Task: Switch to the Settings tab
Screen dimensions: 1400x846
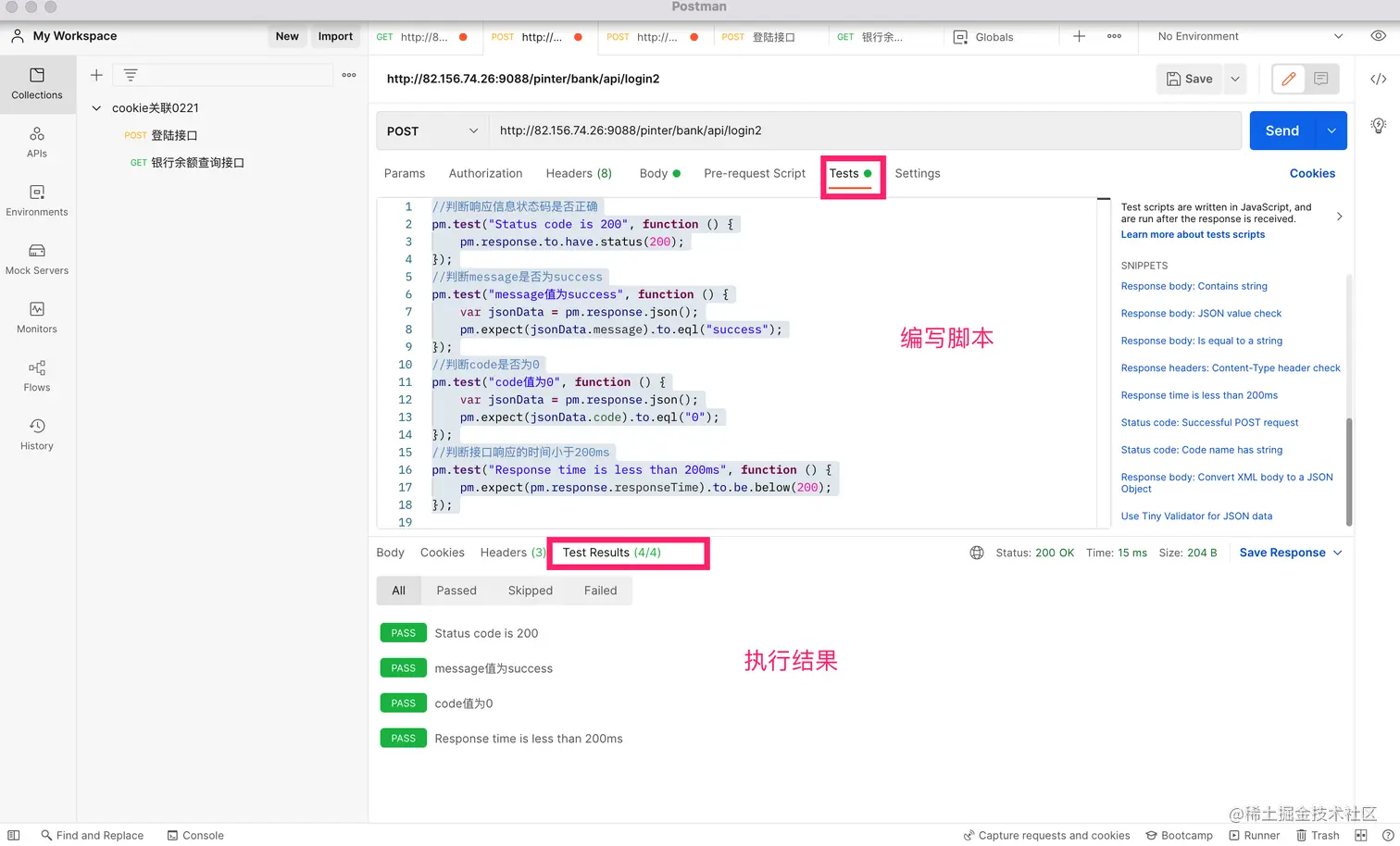Action: (x=918, y=173)
